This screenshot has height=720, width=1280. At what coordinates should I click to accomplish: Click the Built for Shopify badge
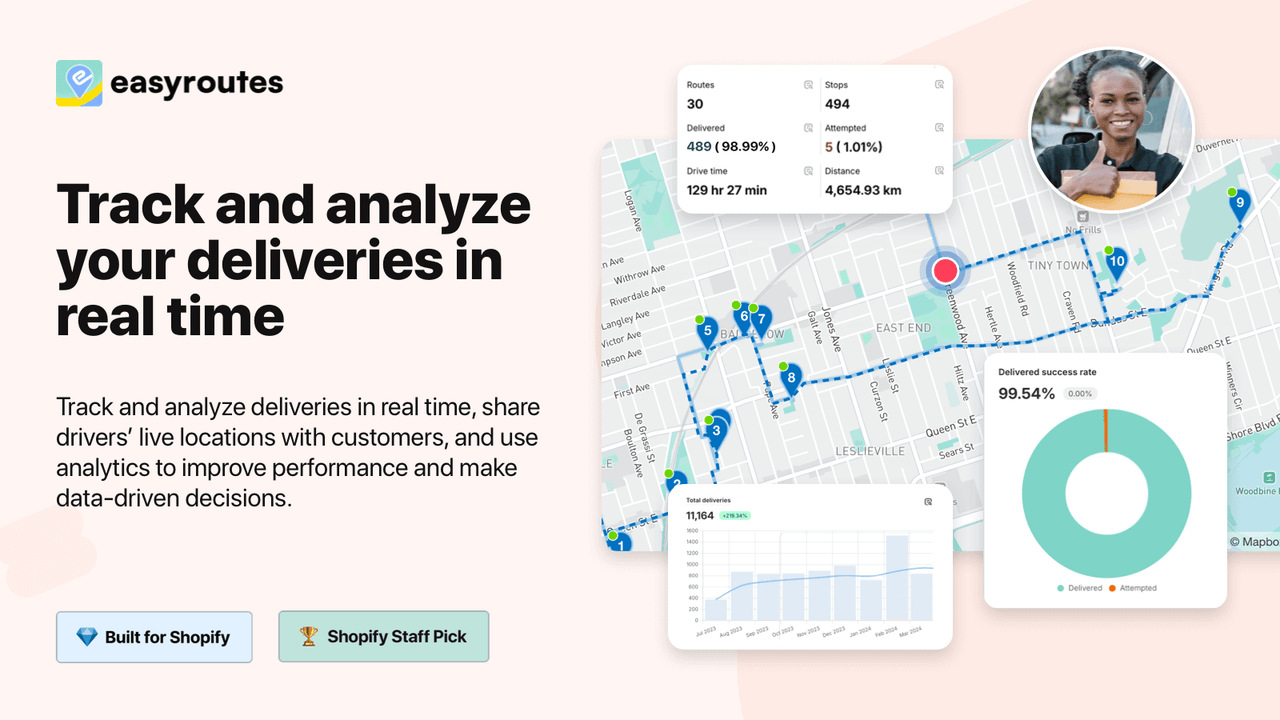pyautogui.click(x=154, y=637)
